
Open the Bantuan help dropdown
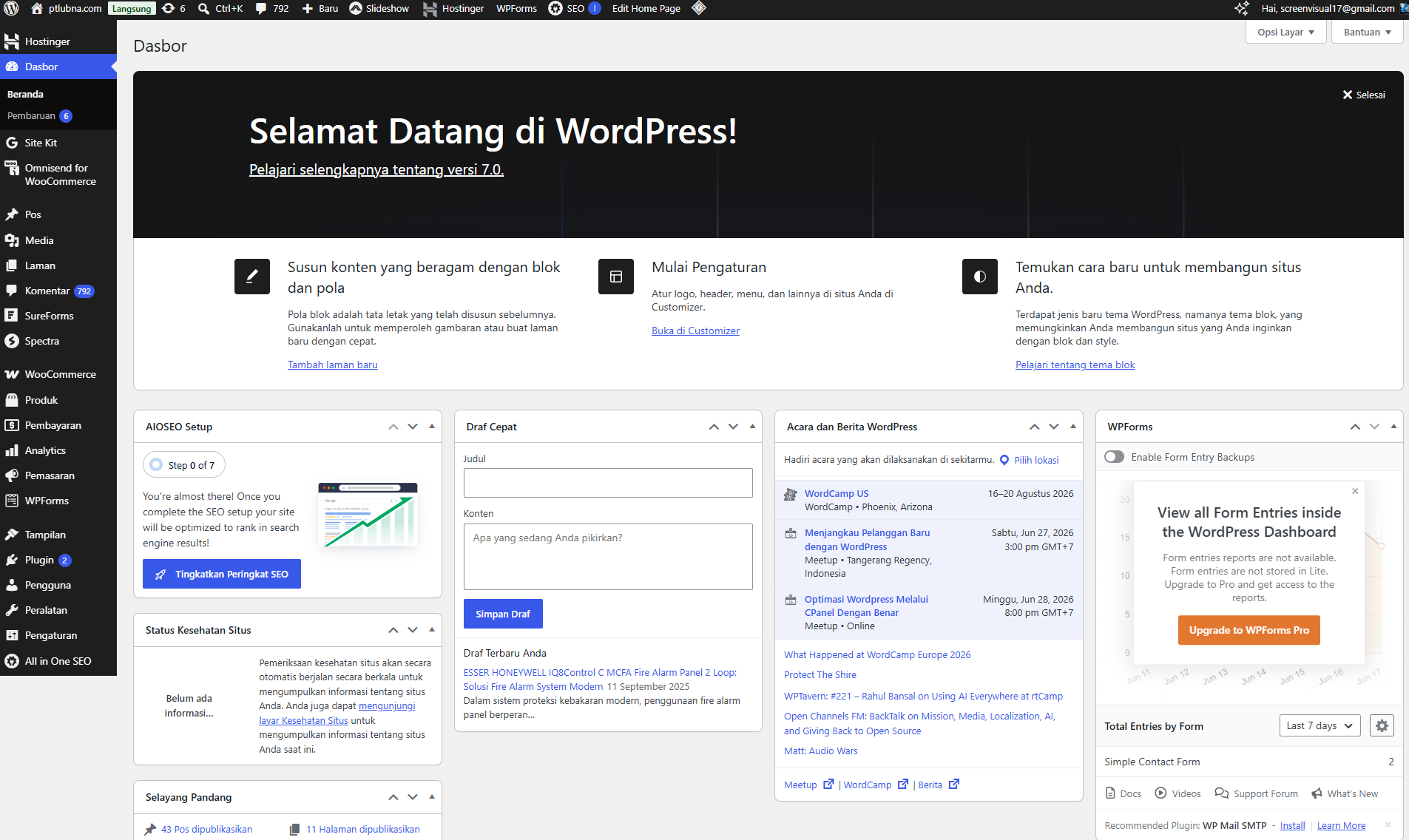[x=1367, y=32]
